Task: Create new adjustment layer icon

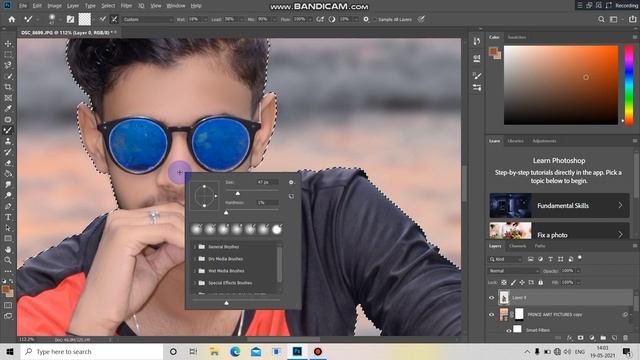Action: [592, 338]
